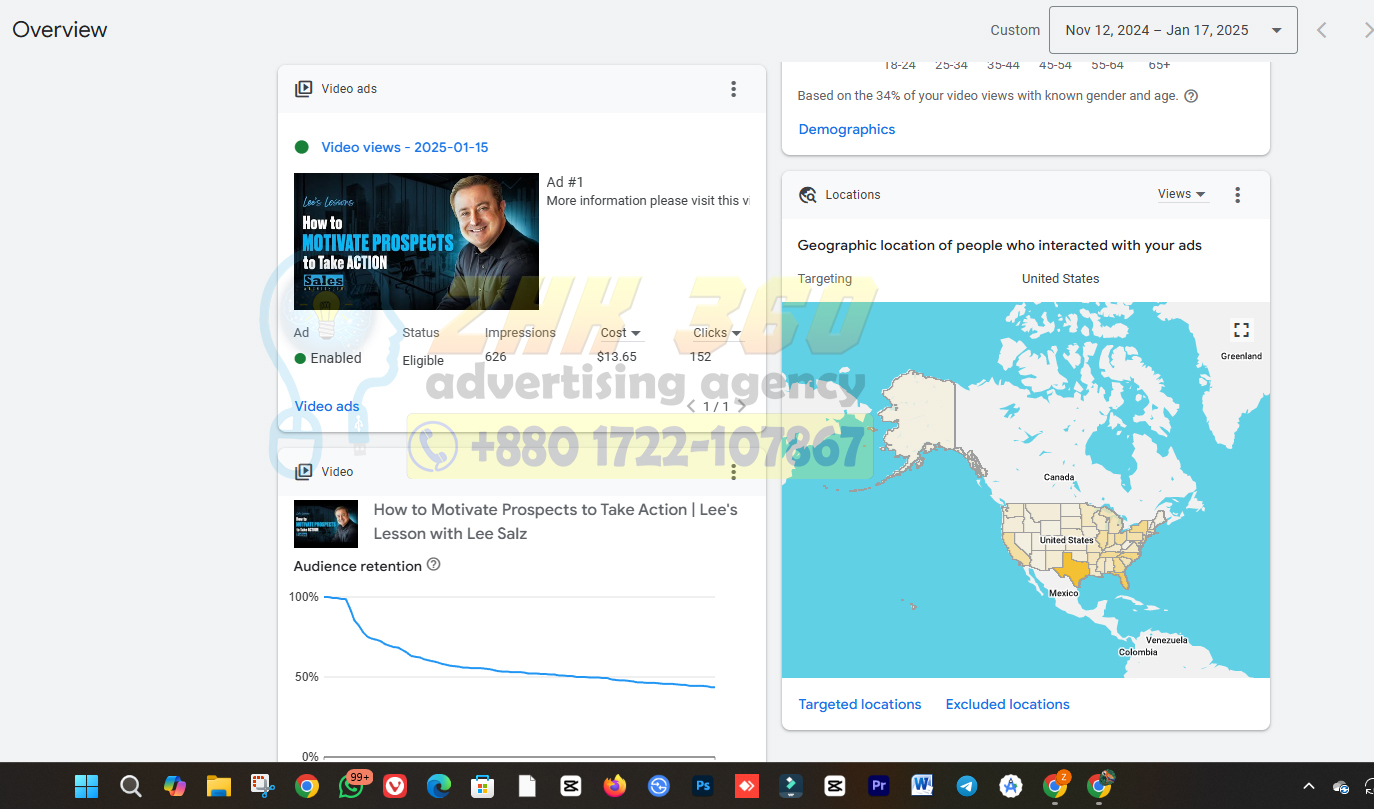Open the Locations card options menu
Screen dimensions: 1374x809
(x=1237, y=195)
